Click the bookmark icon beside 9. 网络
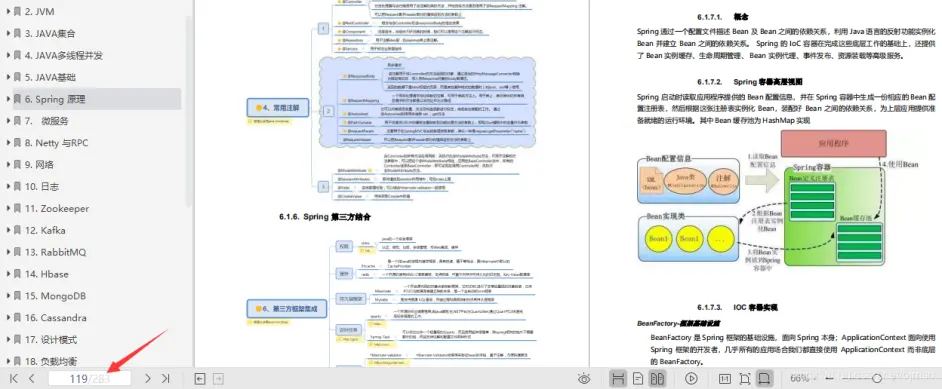This screenshot has height=389, width=942. point(17,164)
